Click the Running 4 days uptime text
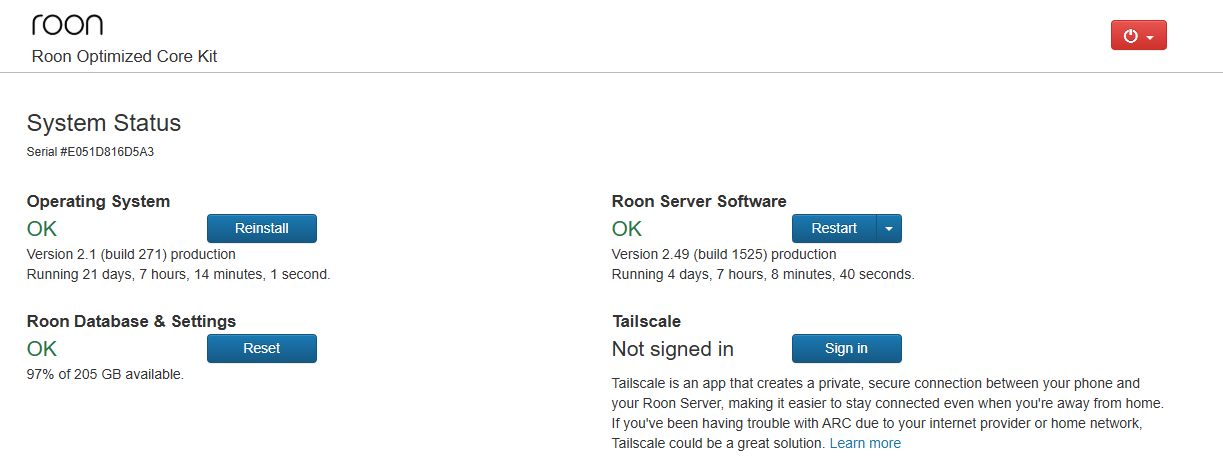This screenshot has height=476, width=1223. pos(763,274)
